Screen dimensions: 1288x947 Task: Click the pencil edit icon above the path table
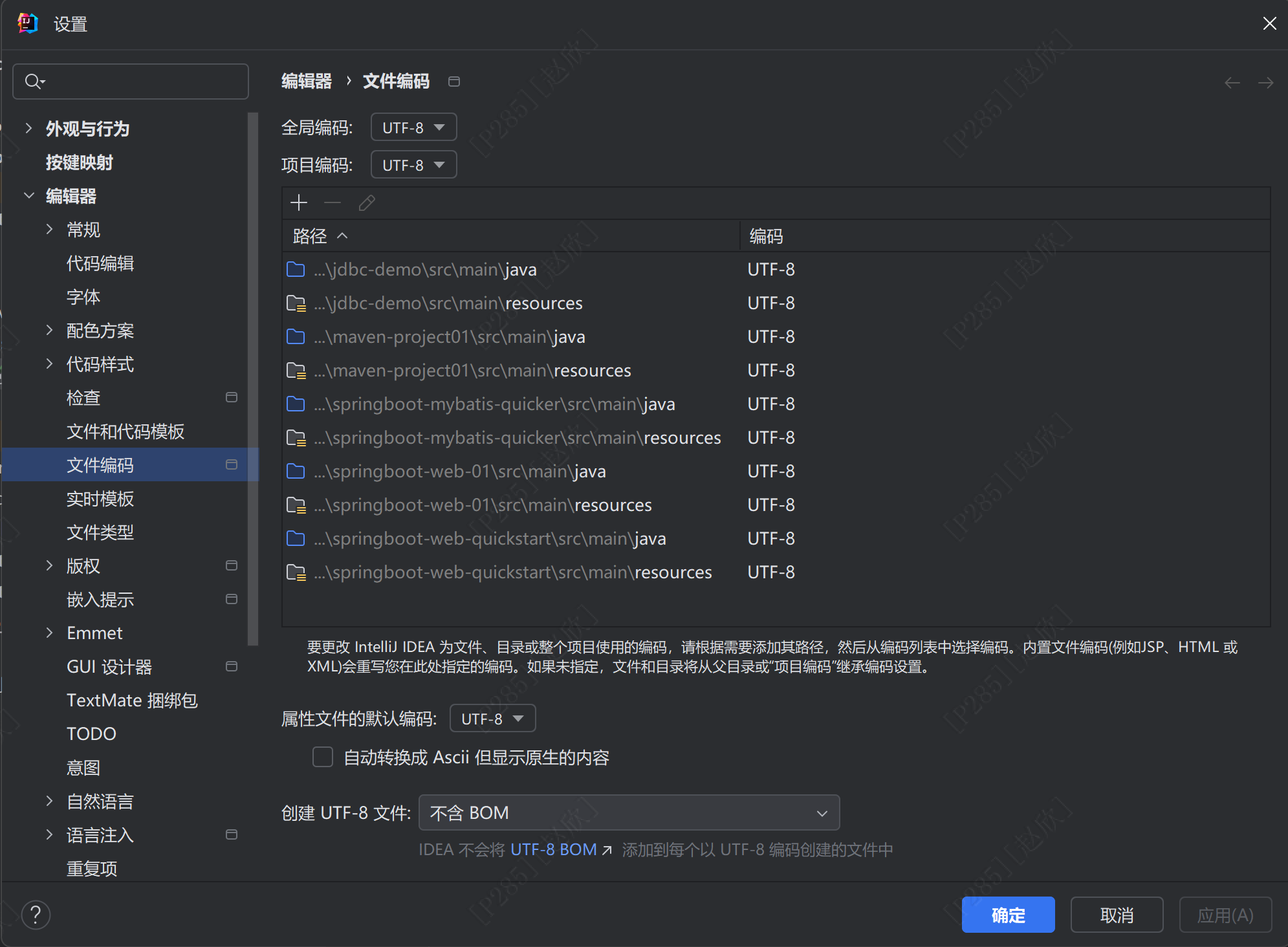pos(367,203)
